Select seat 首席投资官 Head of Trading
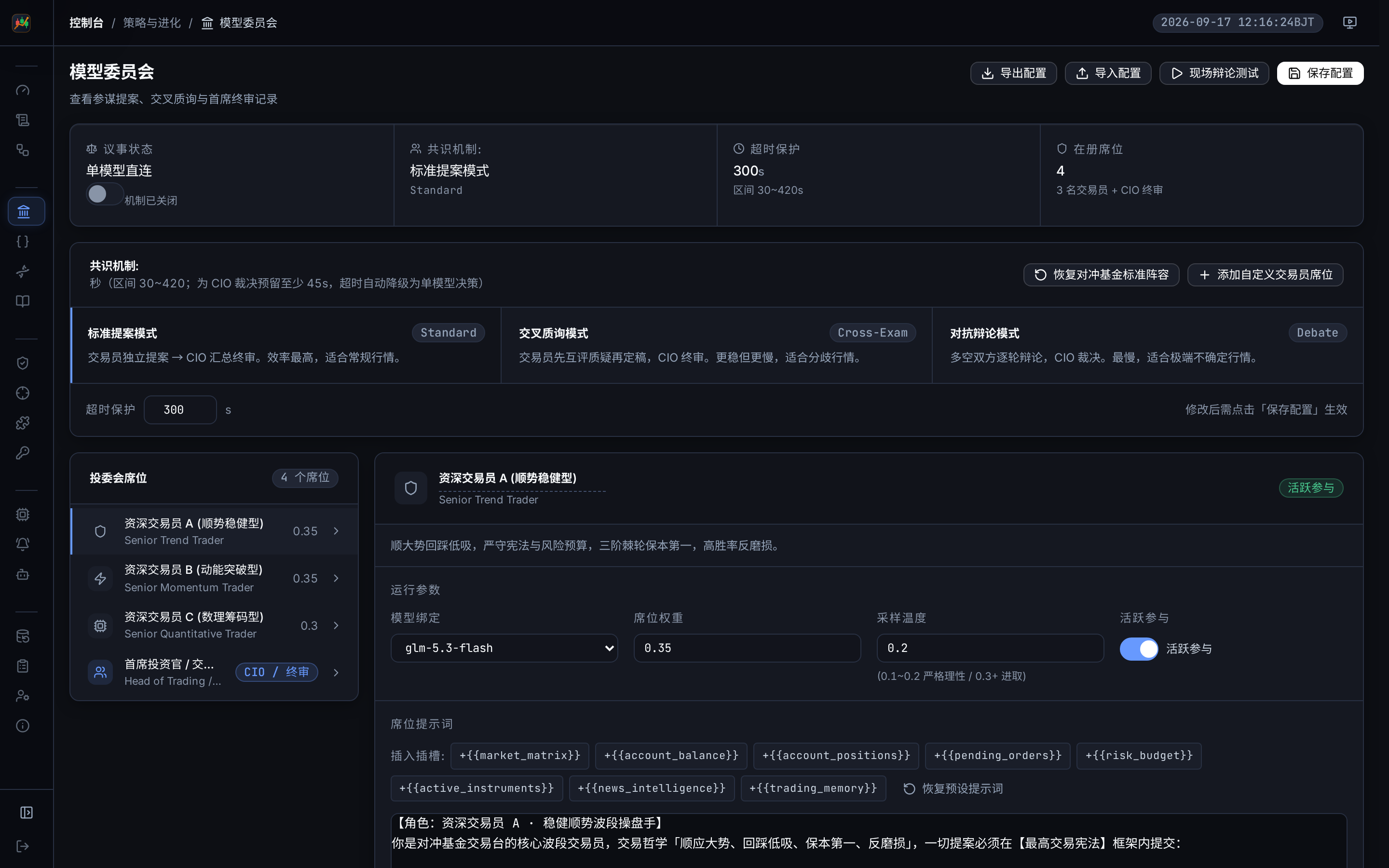Image resolution: width=1389 pixels, height=868 pixels. coord(214,672)
